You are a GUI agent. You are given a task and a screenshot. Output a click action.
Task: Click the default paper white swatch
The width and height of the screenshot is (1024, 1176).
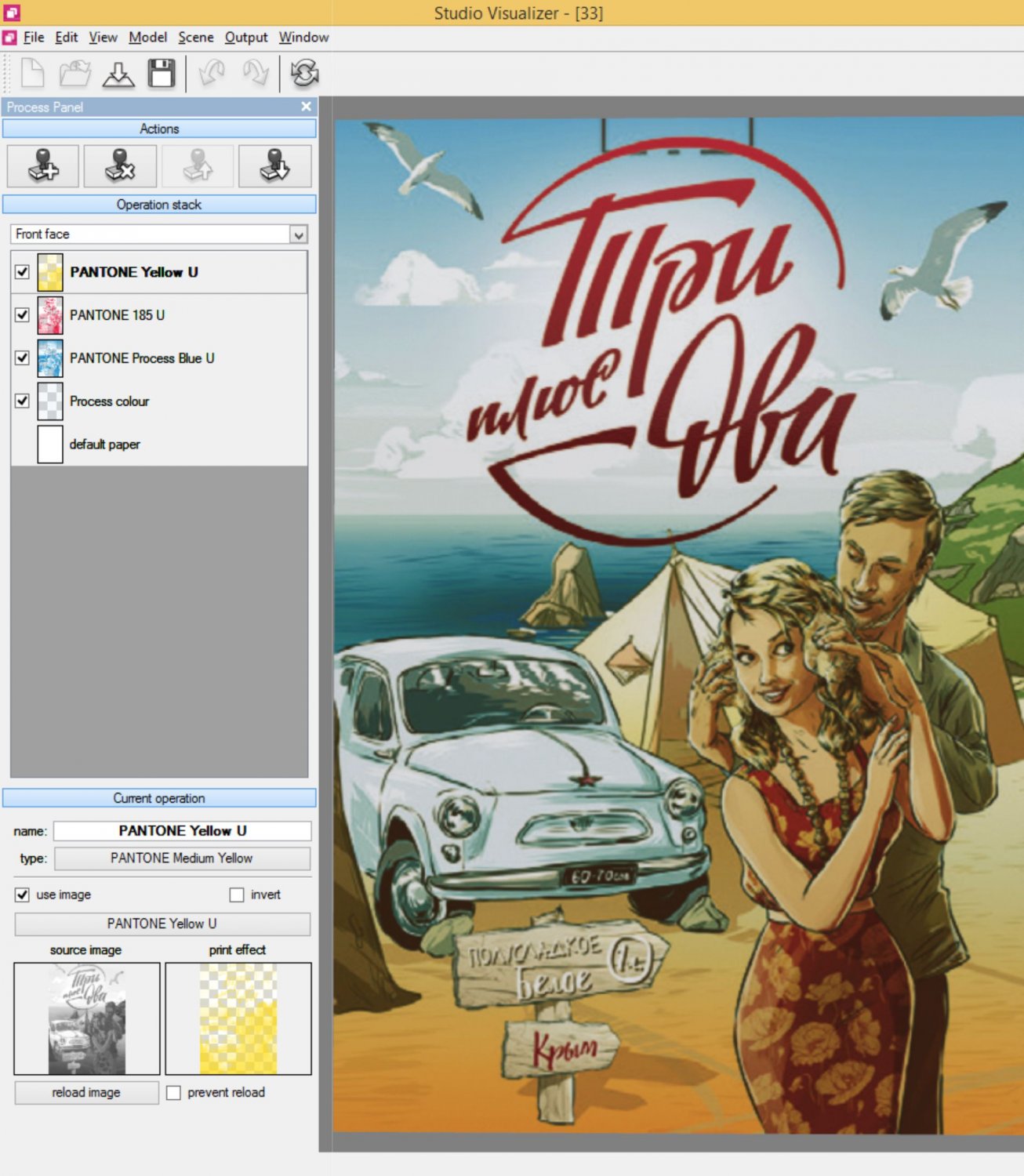pyautogui.click(x=50, y=445)
